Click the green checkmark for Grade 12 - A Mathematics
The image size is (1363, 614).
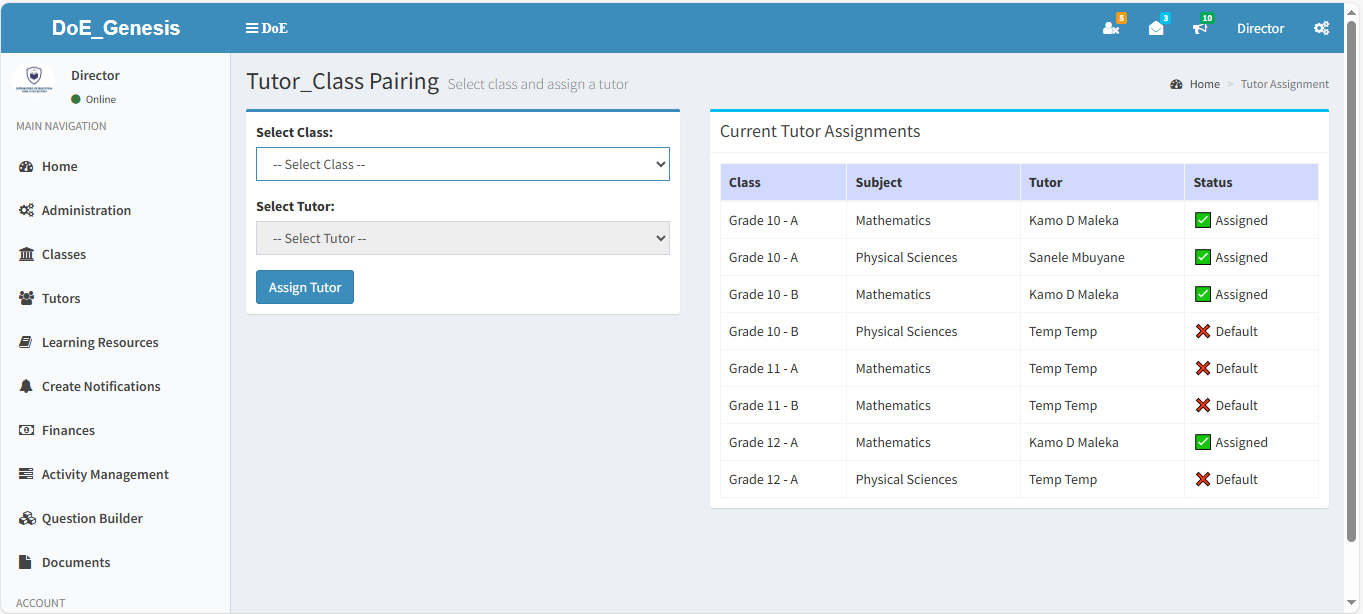[1203, 442]
